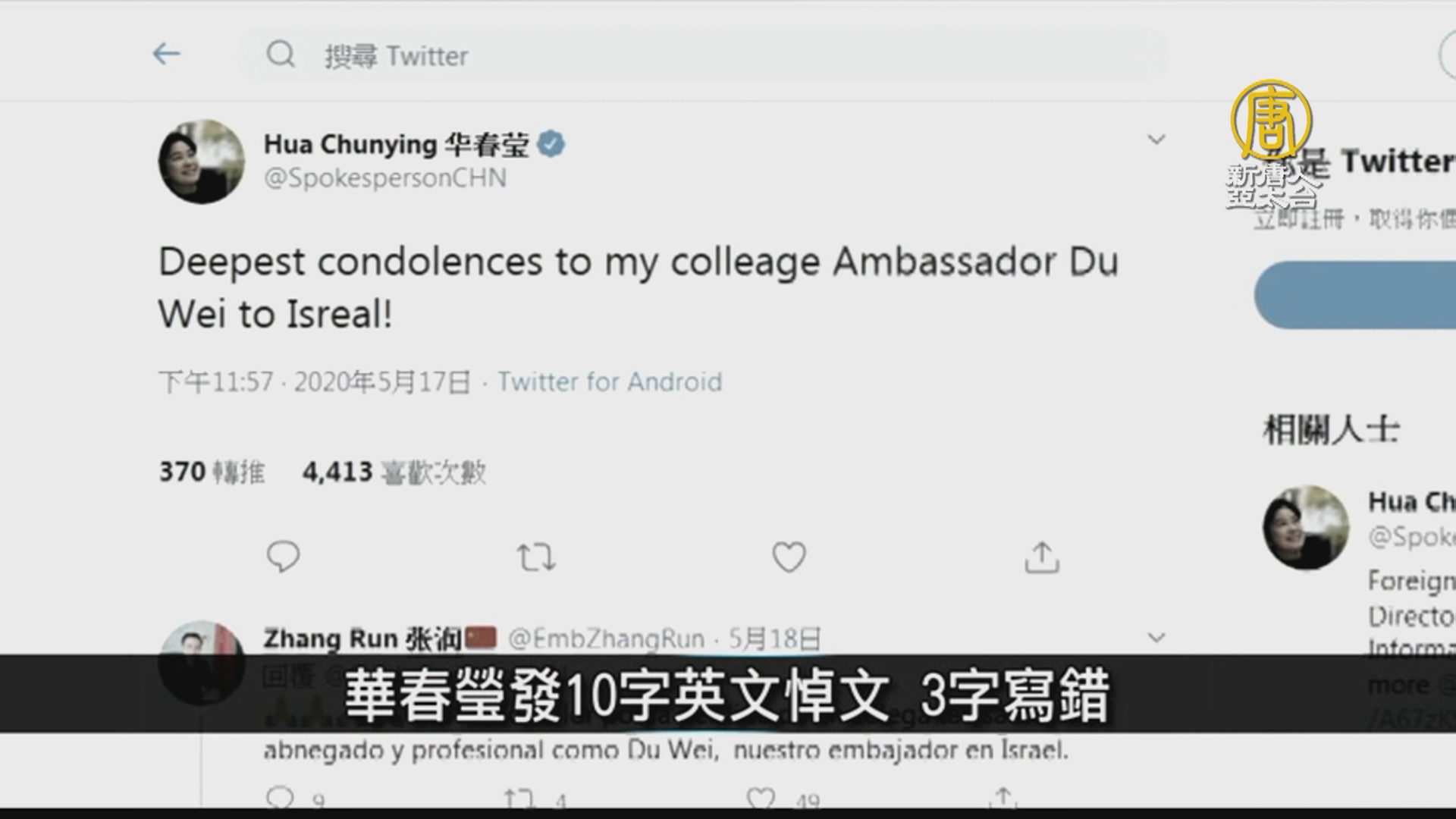Click the @EmbZhangRun handle

click(606, 639)
